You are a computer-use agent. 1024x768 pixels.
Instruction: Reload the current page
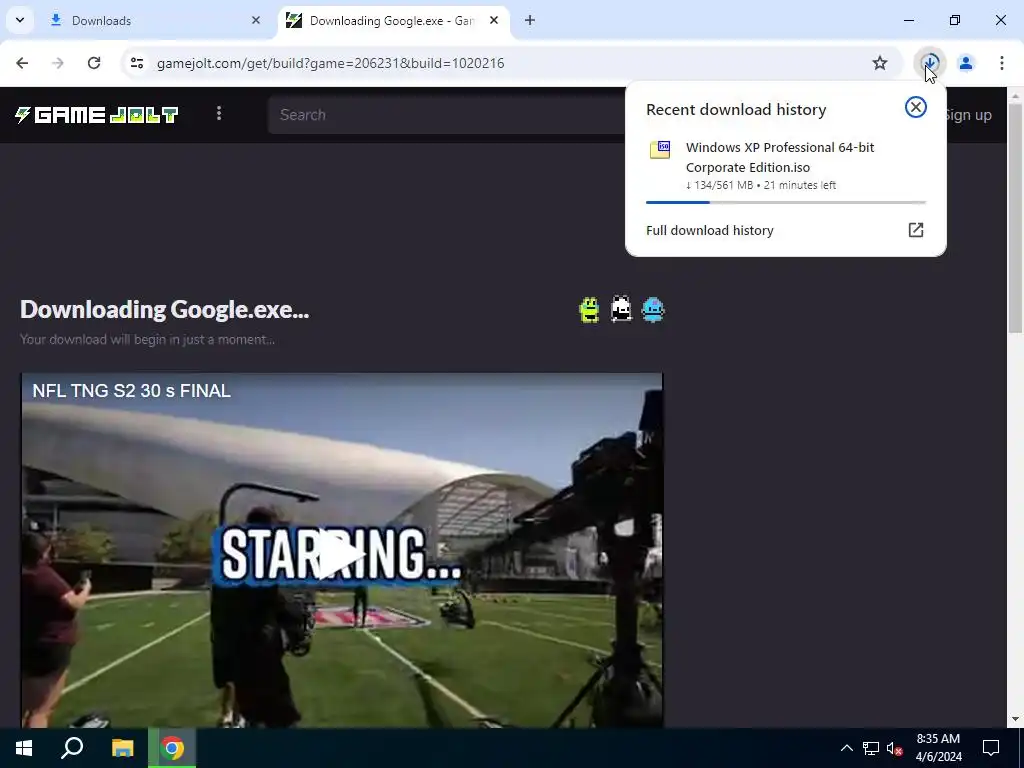click(94, 63)
